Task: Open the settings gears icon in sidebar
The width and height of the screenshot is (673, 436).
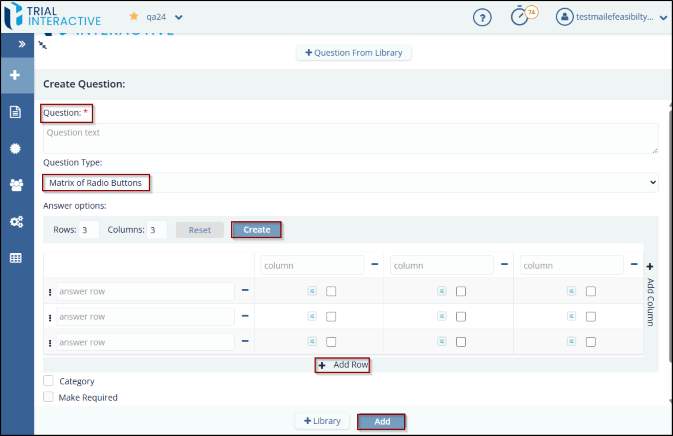Action: pyautogui.click(x=16, y=221)
